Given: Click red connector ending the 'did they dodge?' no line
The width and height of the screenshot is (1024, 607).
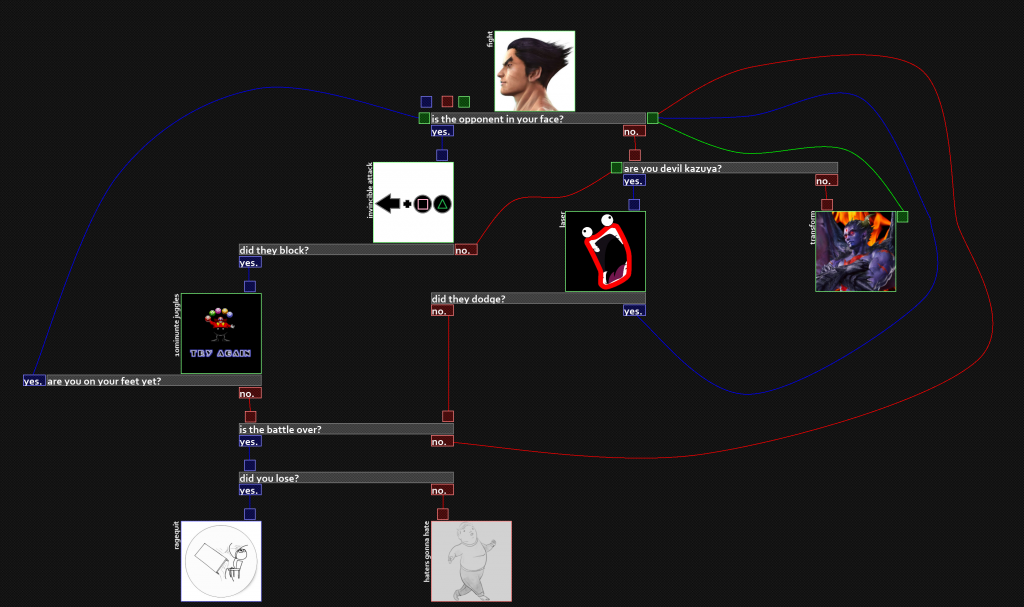Looking at the screenshot, I should [448, 416].
